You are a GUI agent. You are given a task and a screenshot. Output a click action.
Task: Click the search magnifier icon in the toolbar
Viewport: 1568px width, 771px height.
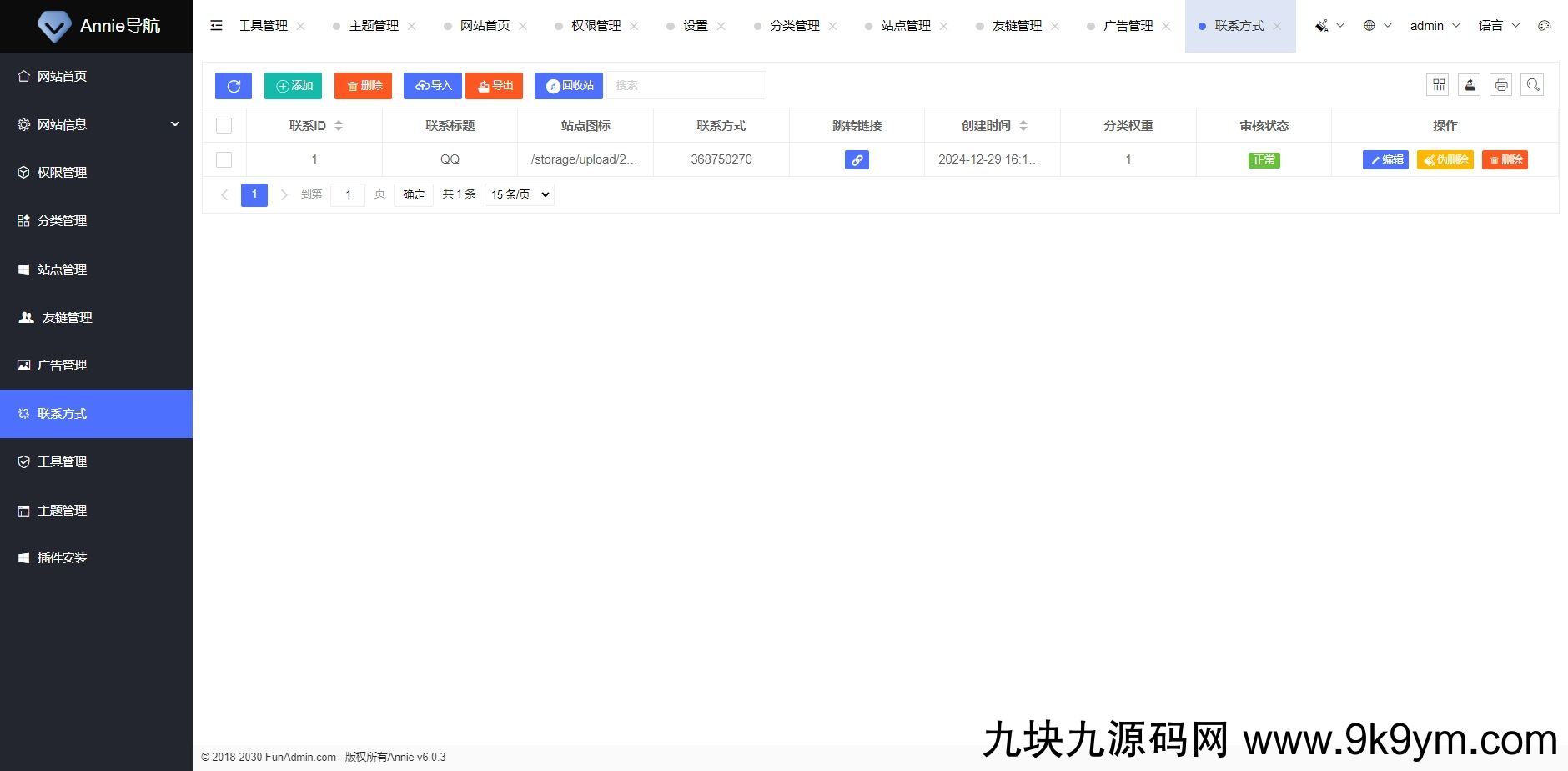point(1533,85)
